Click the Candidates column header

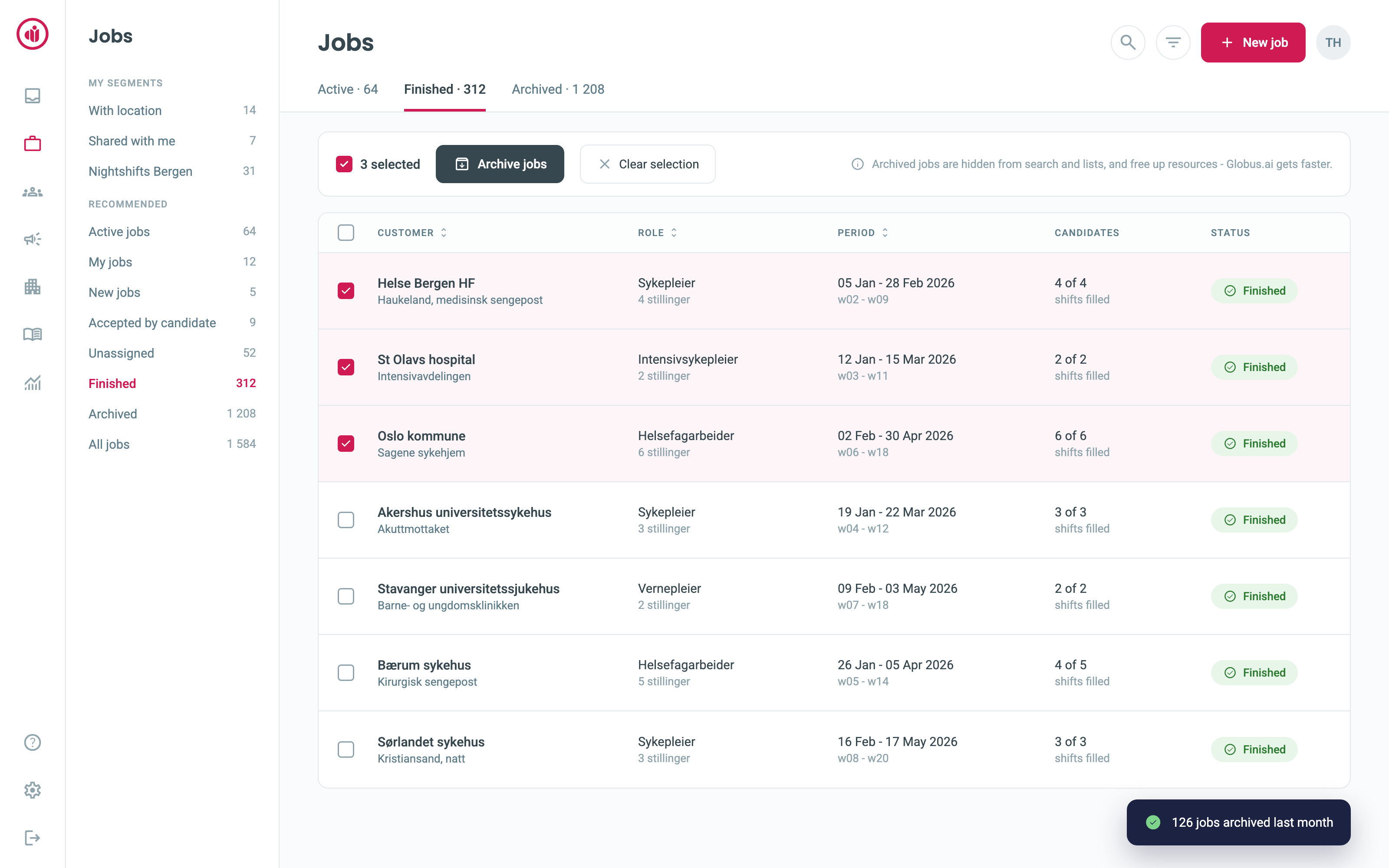[x=1086, y=233]
